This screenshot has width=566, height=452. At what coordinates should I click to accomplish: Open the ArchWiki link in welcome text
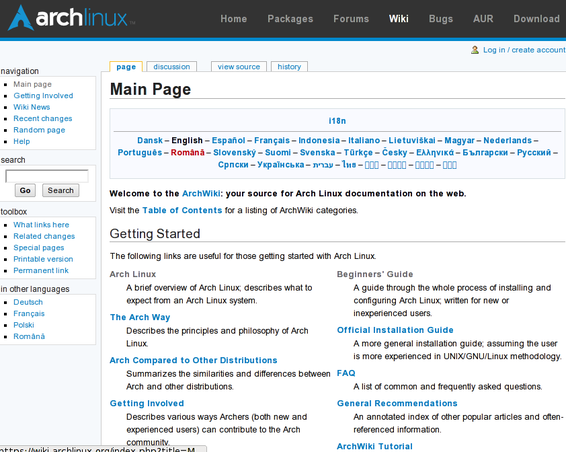[201, 194]
